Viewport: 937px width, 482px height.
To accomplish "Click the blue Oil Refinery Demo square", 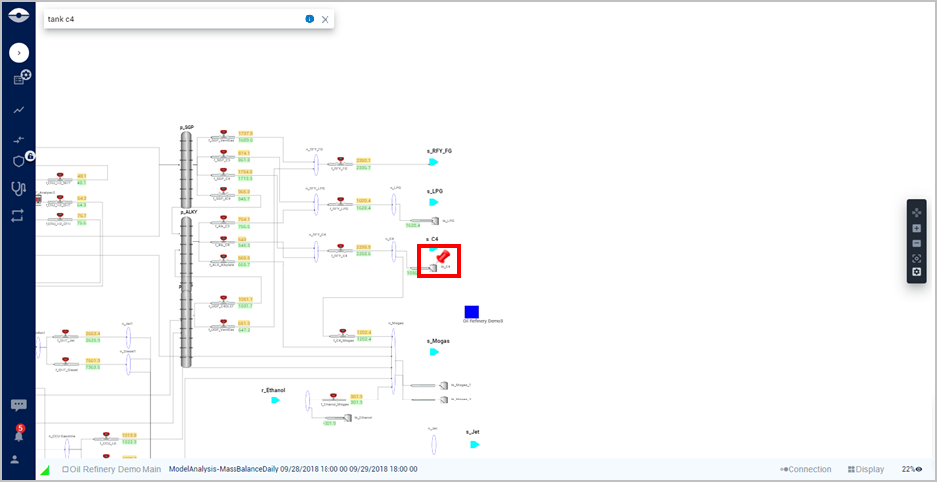I will (x=471, y=312).
